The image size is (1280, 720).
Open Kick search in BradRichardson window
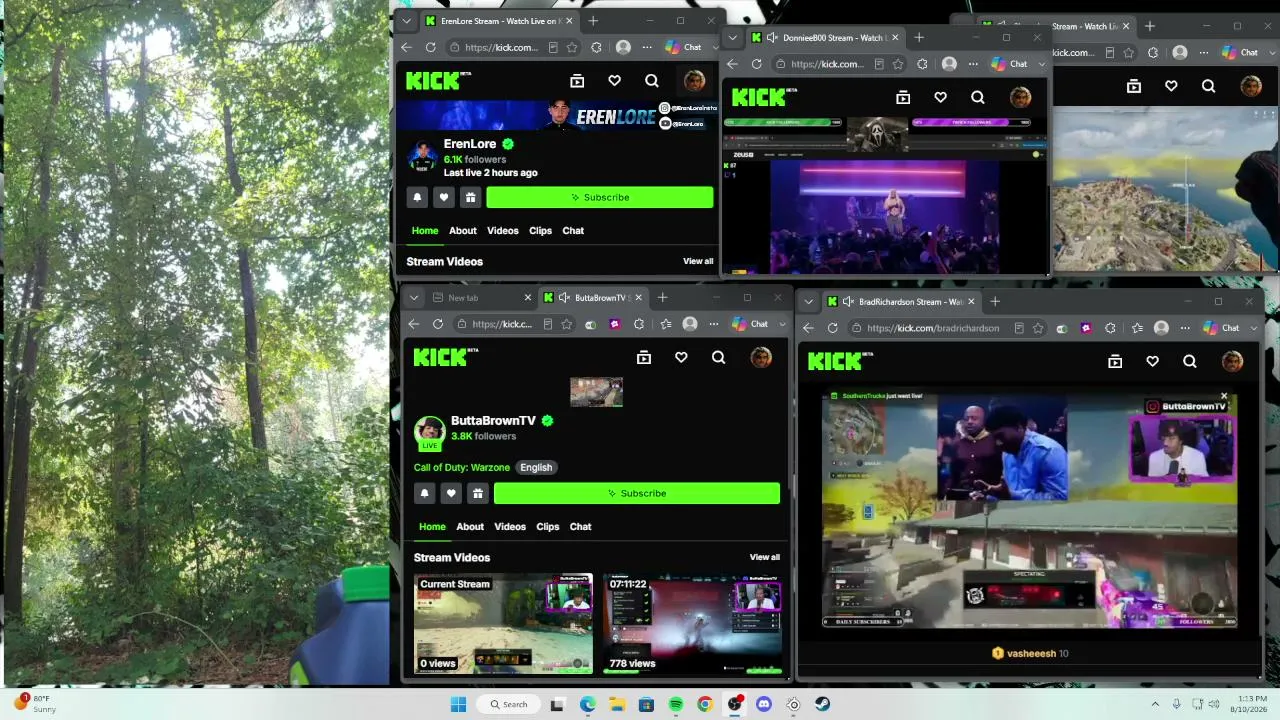(x=1190, y=361)
